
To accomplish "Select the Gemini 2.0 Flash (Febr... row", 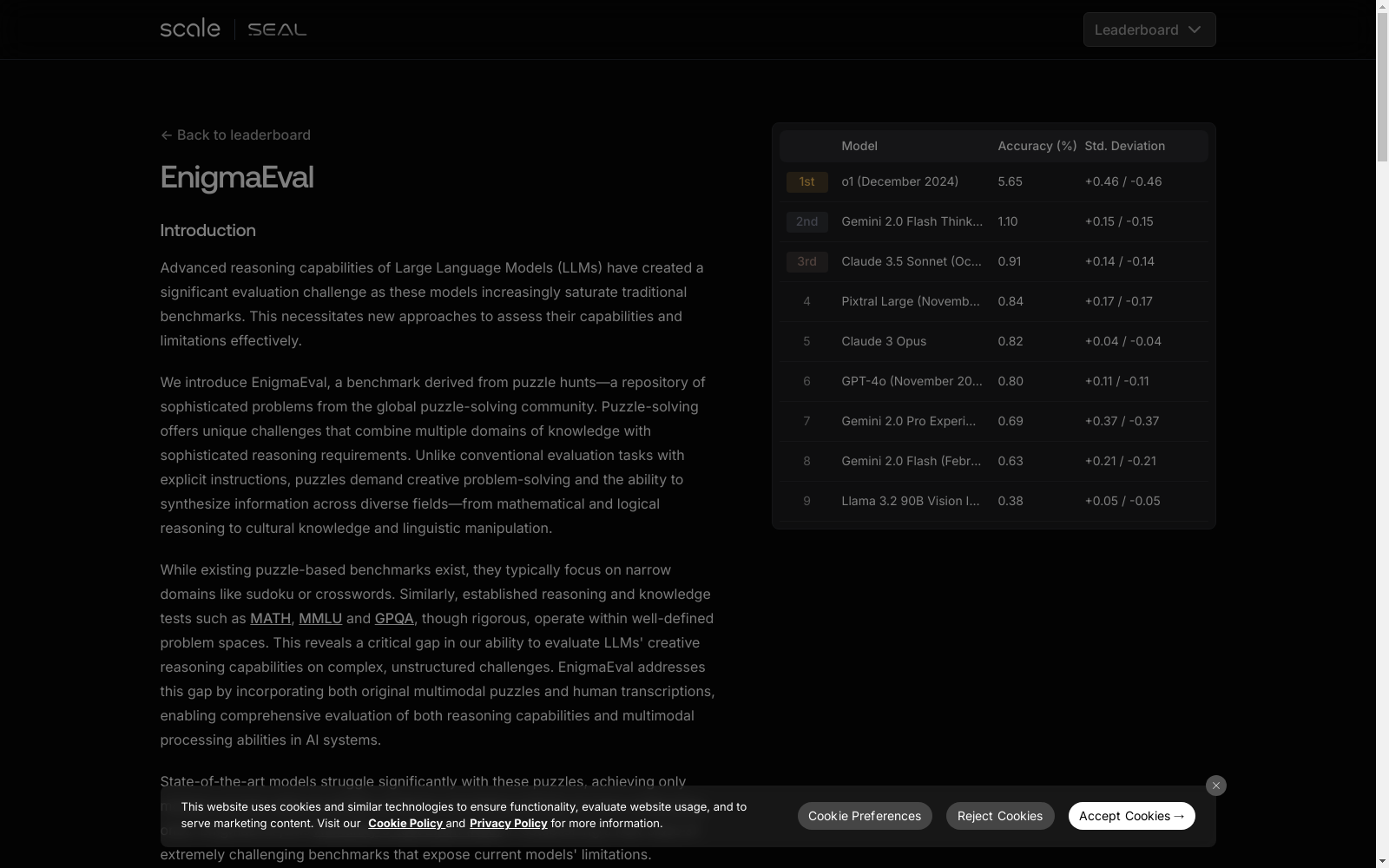I will click(993, 461).
